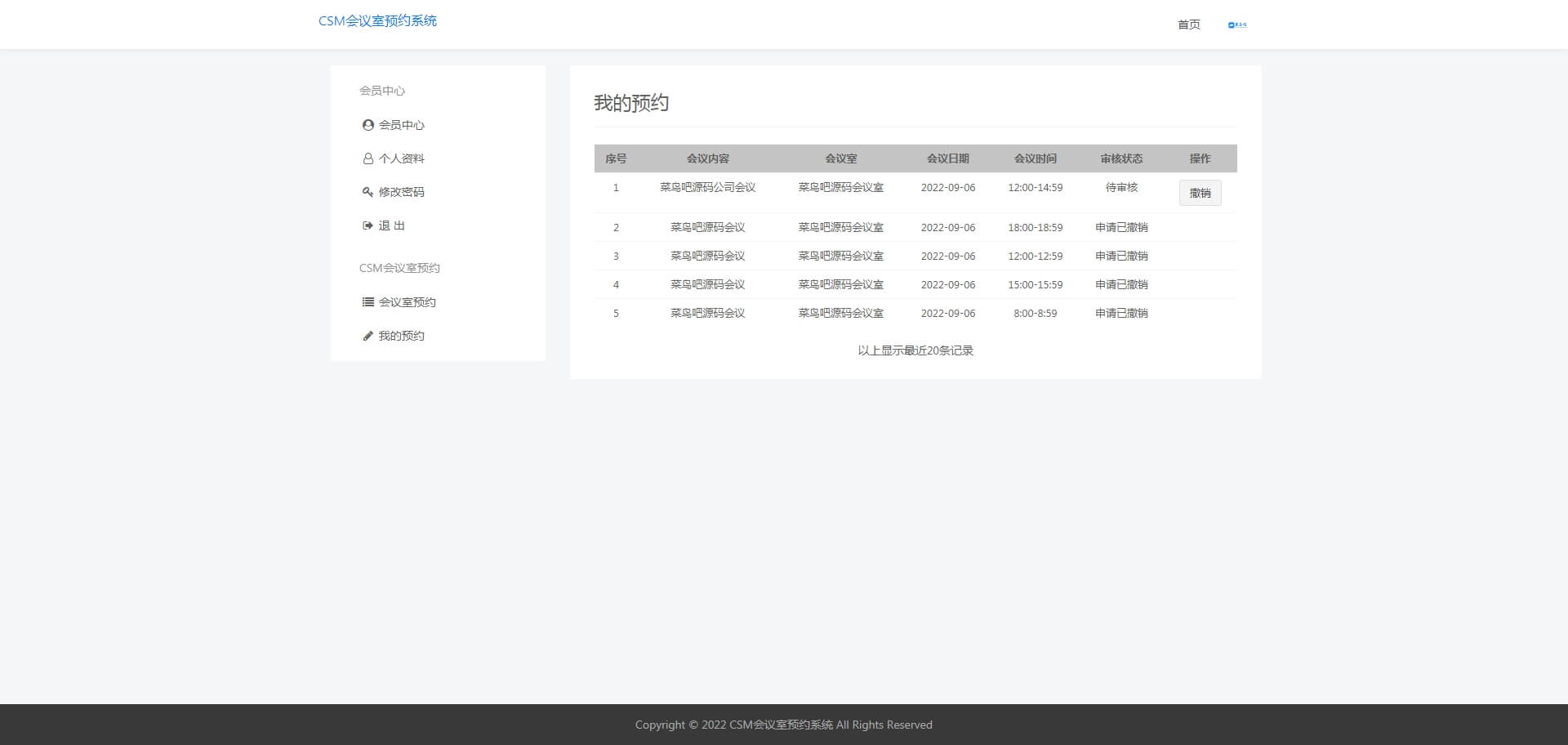Click the 8:00-8:59 time cell
This screenshot has height=745, width=1568.
[x=1035, y=314]
